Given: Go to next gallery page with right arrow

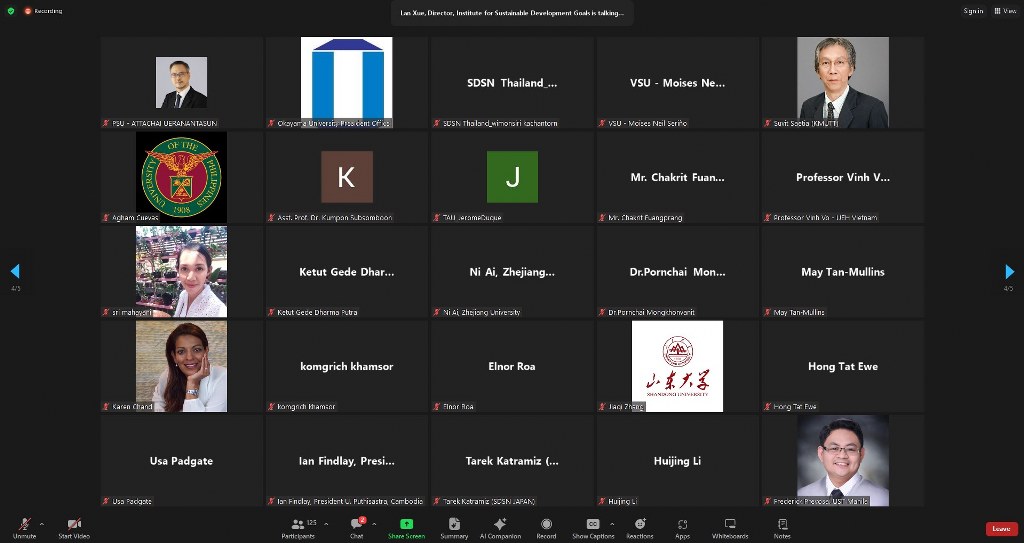Looking at the screenshot, I should (1009, 272).
